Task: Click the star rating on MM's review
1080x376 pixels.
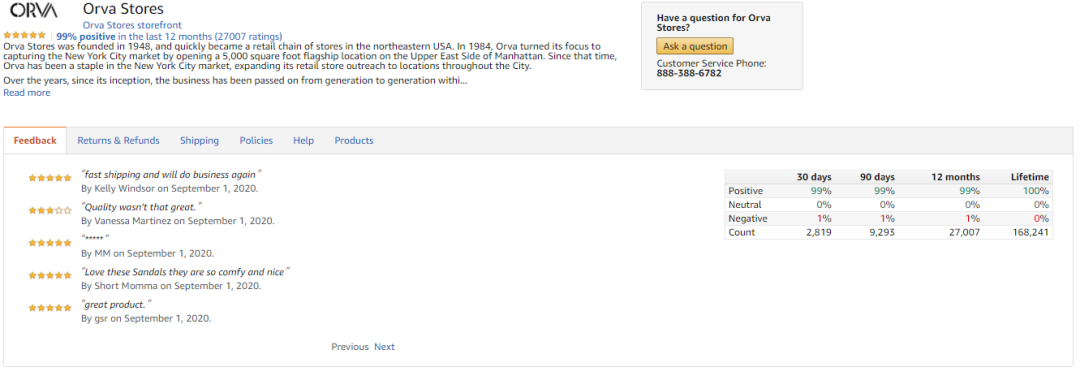Action: 50,243
